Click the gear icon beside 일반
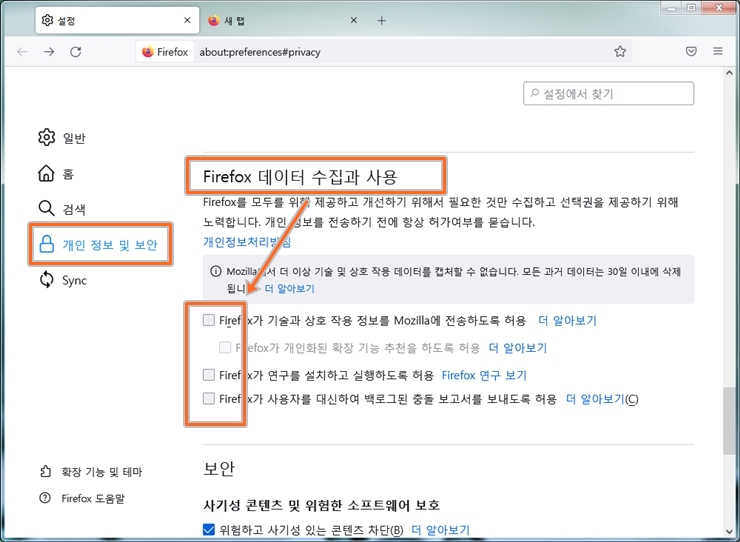 point(46,137)
